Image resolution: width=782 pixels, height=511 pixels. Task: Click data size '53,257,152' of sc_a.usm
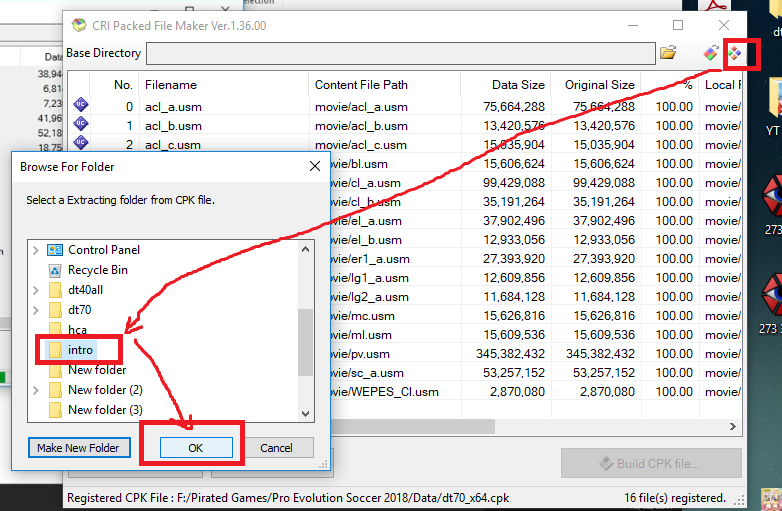click(514, 372)
